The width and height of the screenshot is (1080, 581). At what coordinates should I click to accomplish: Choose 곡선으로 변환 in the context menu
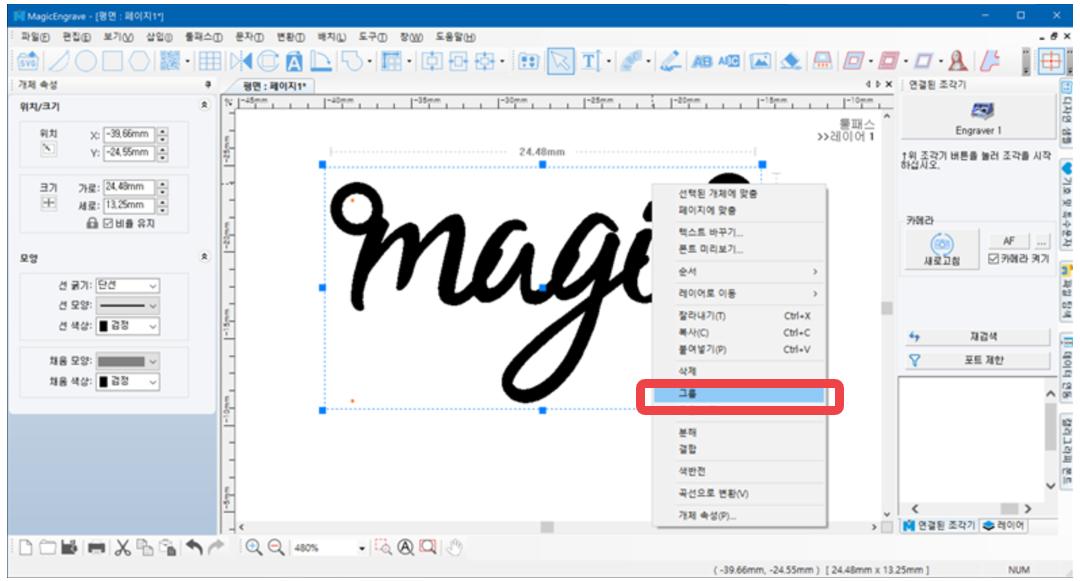(x=740, y=494)
